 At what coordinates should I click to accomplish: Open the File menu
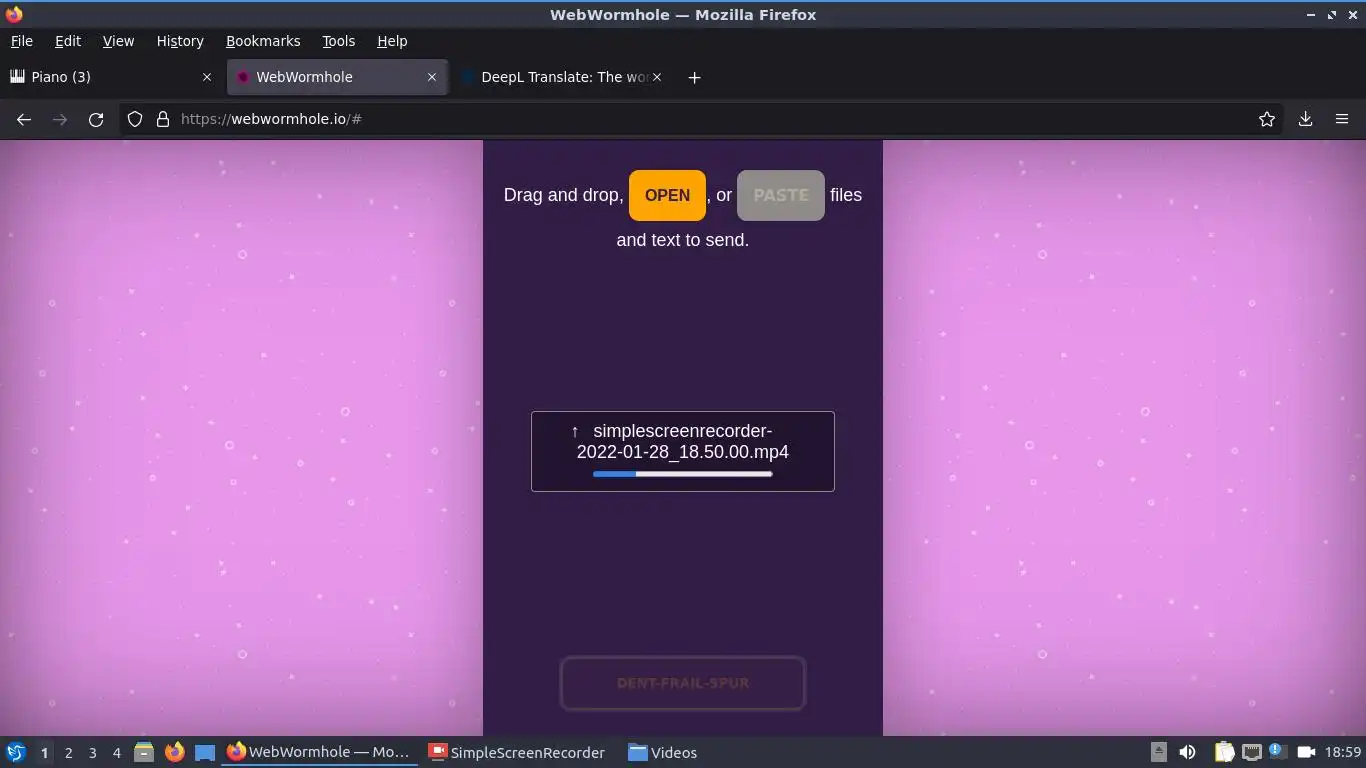click(x=21, y=41)
